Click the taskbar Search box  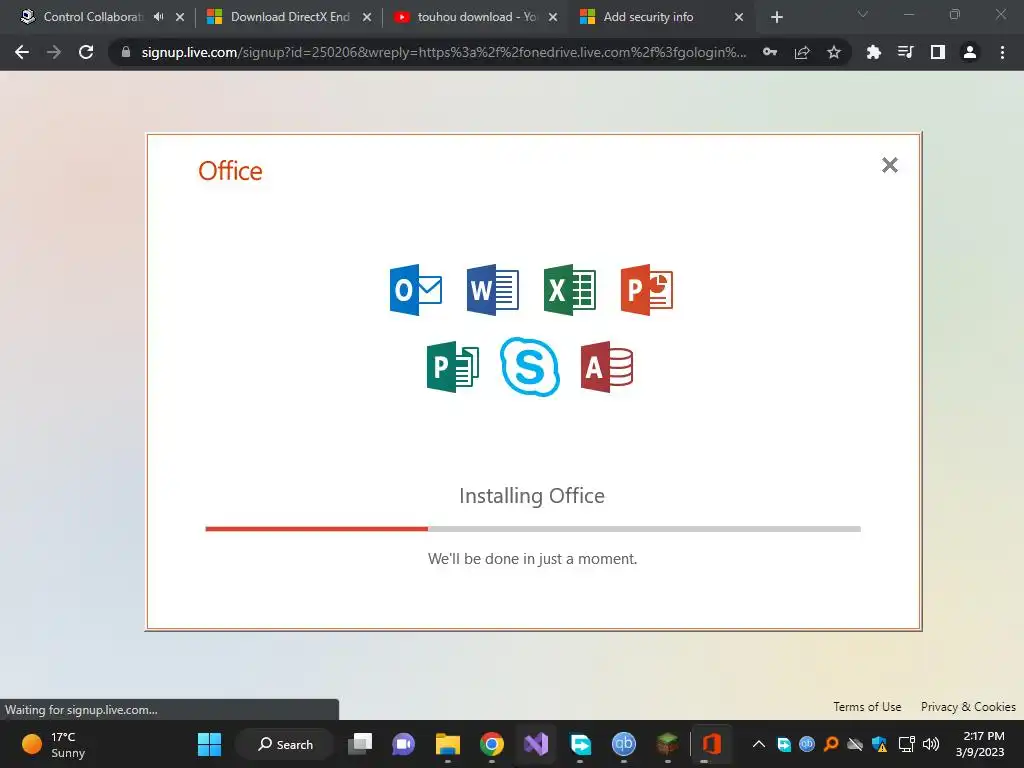tap(285, 744)
